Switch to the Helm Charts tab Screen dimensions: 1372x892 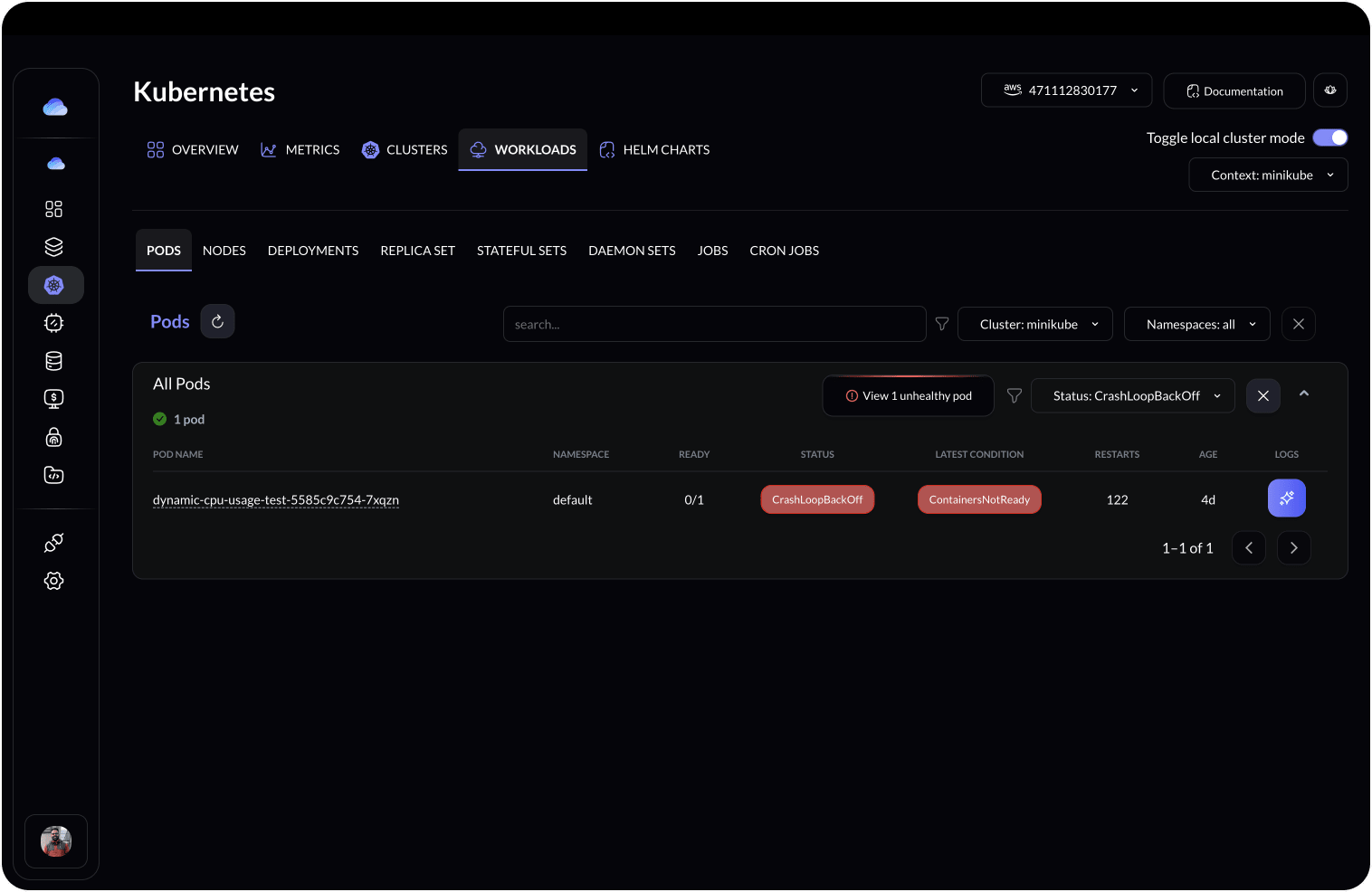point(654,149)
